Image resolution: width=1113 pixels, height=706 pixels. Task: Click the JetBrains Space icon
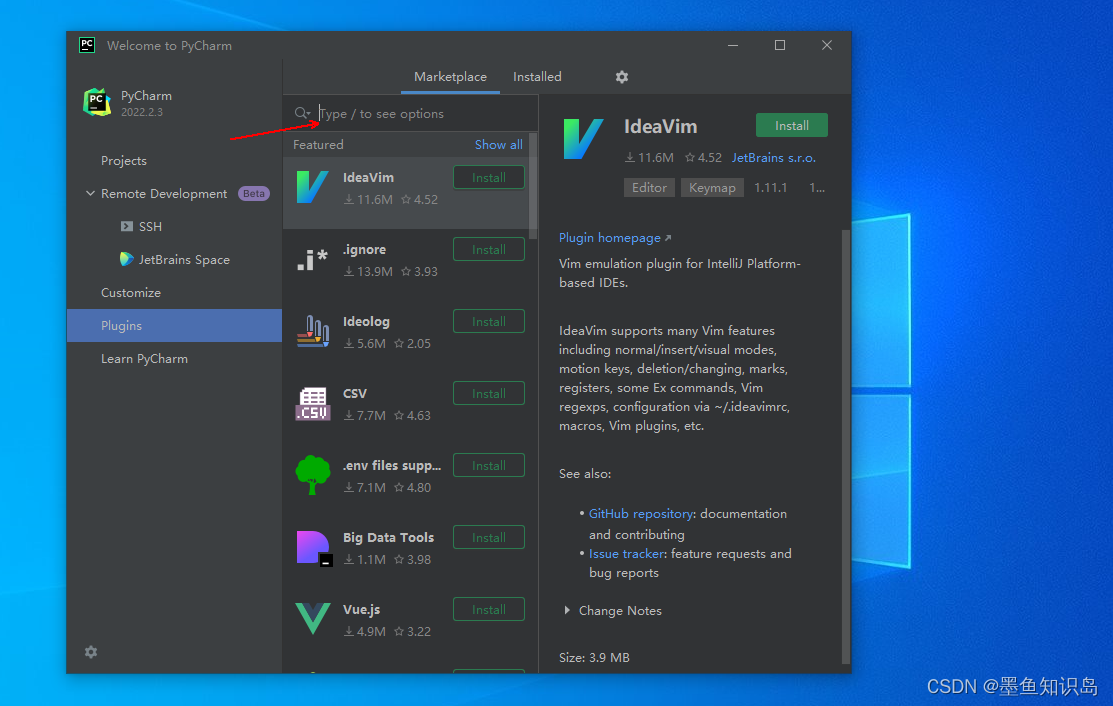pyautogui.click(x=126, y=259)
